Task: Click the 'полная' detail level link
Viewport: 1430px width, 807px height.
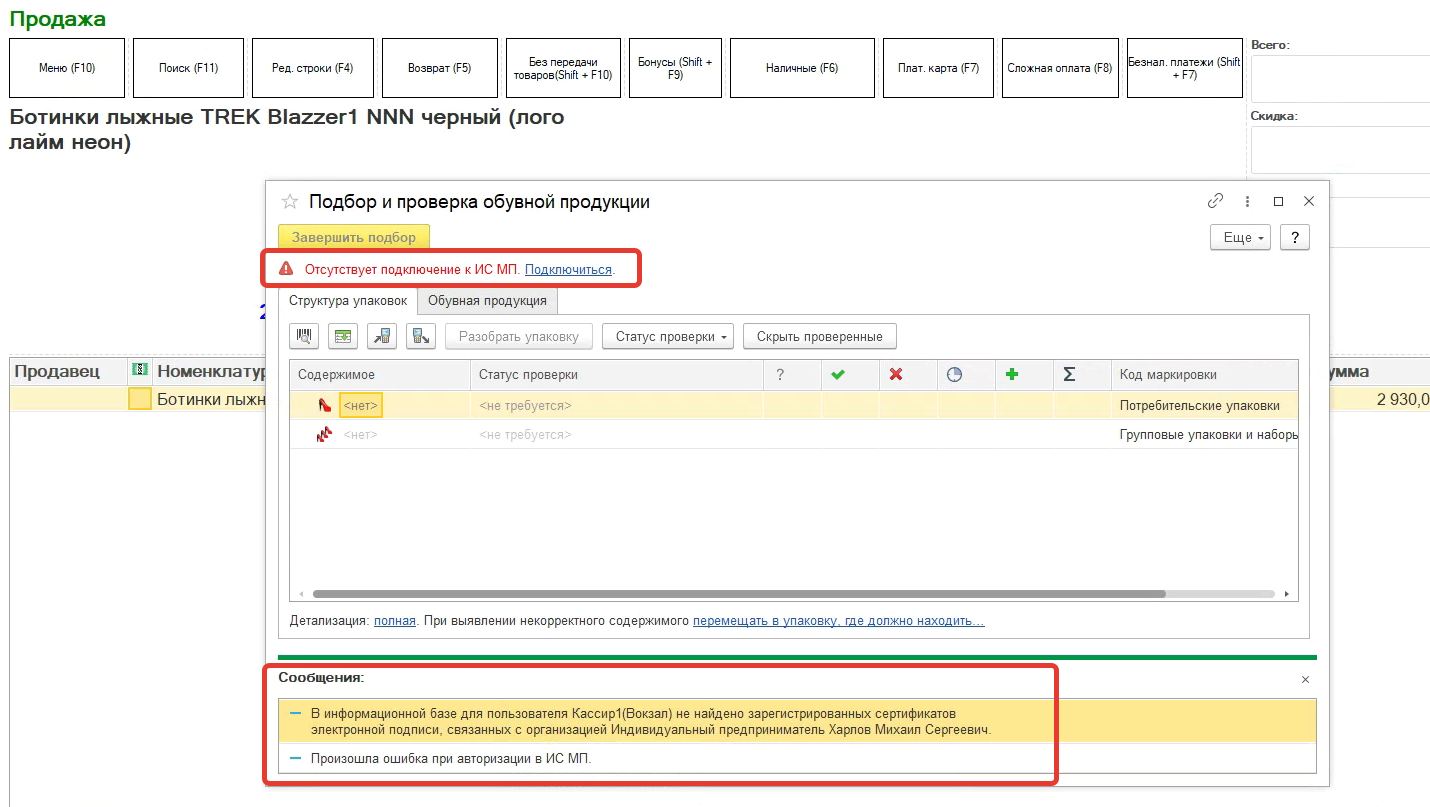Action: [394, 621]
